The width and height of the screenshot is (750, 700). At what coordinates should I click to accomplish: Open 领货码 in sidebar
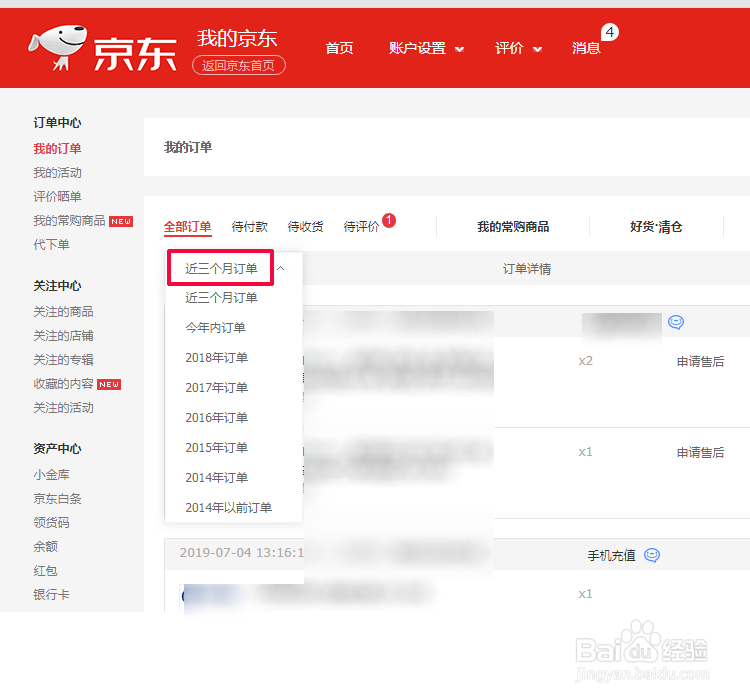tap(51, 522)
